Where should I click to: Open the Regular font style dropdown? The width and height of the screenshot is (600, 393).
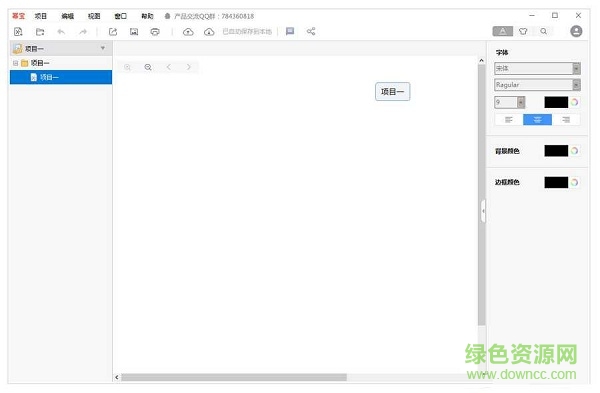tap(537, 85)
